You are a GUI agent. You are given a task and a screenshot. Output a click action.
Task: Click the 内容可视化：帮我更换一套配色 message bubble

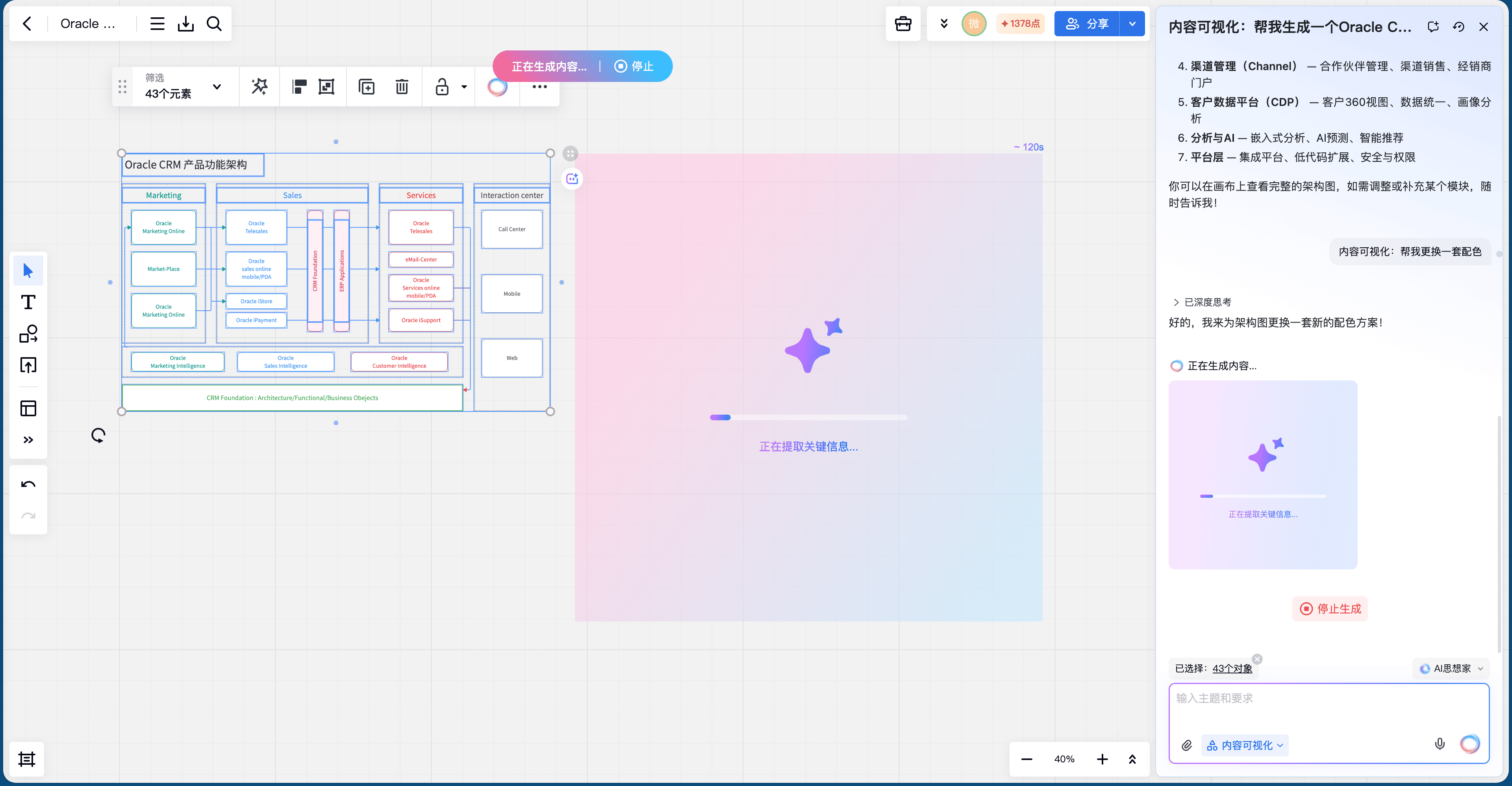[x=1410, y=251]
